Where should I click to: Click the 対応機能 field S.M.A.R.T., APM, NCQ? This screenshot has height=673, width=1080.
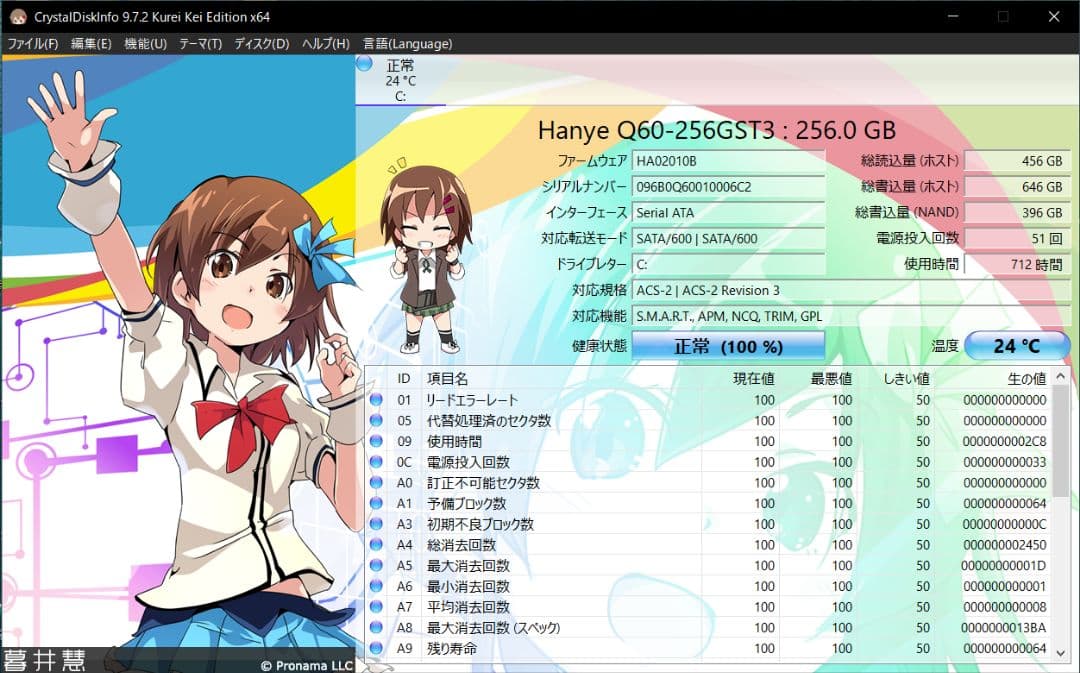(851, 316)
